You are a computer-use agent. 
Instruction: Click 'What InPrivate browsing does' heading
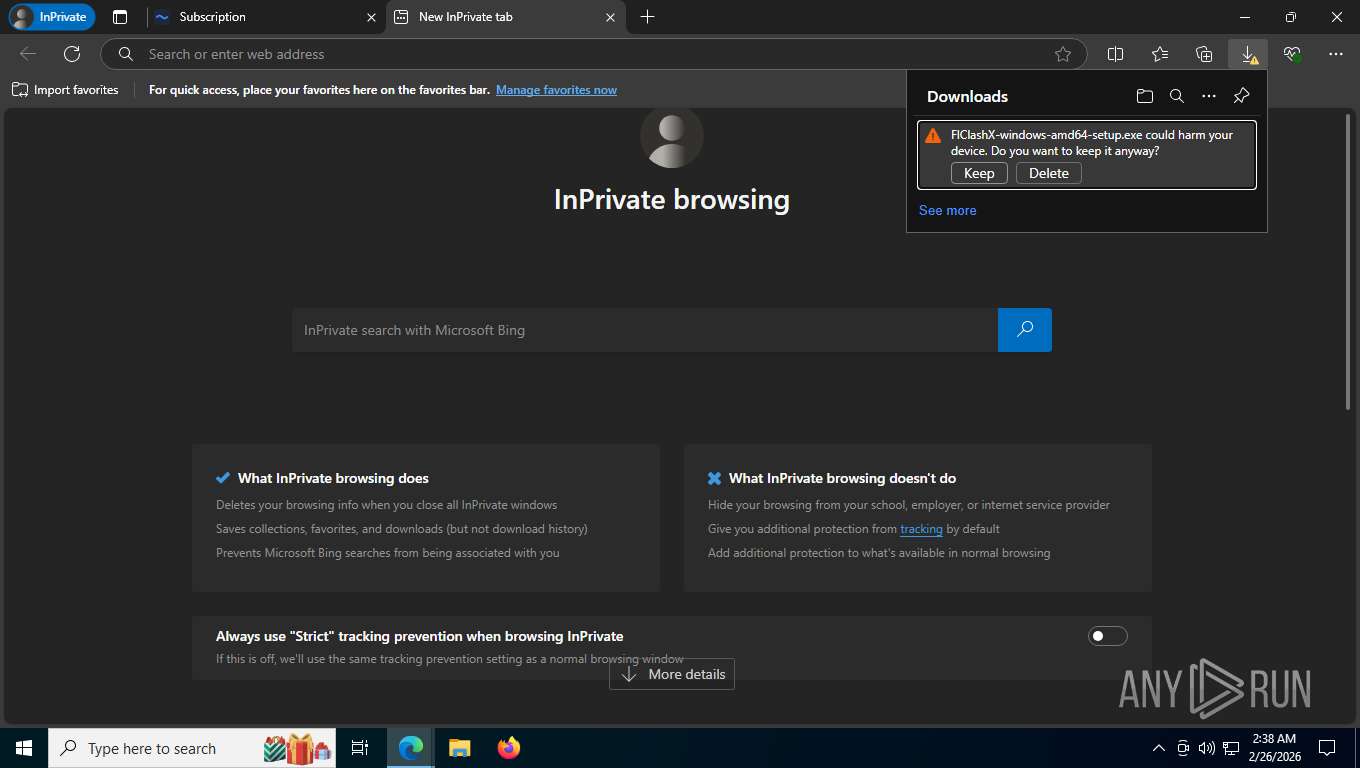pyautogui.click(x=333, y=478)
